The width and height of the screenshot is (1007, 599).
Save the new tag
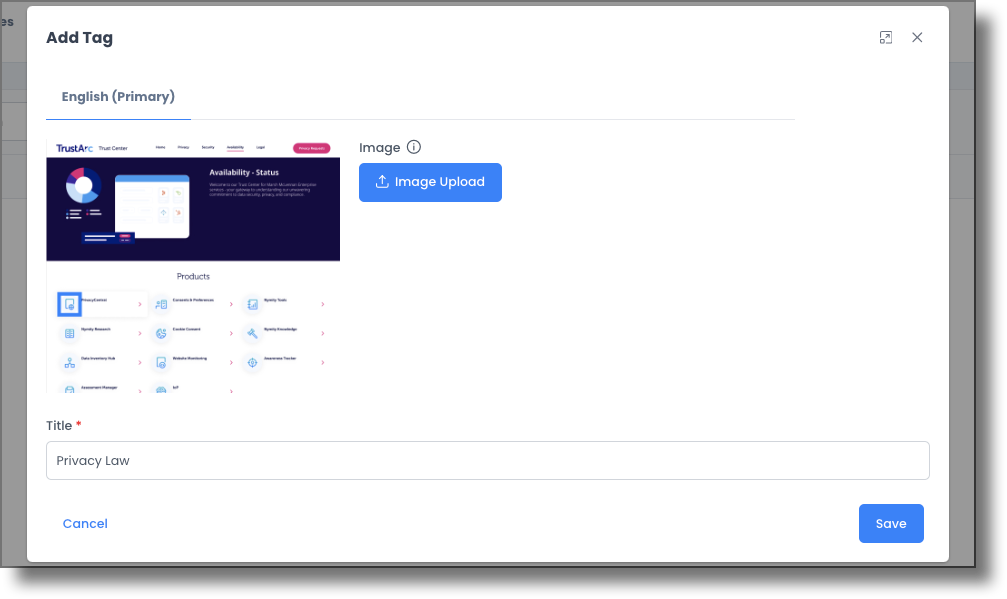point(890,523)
